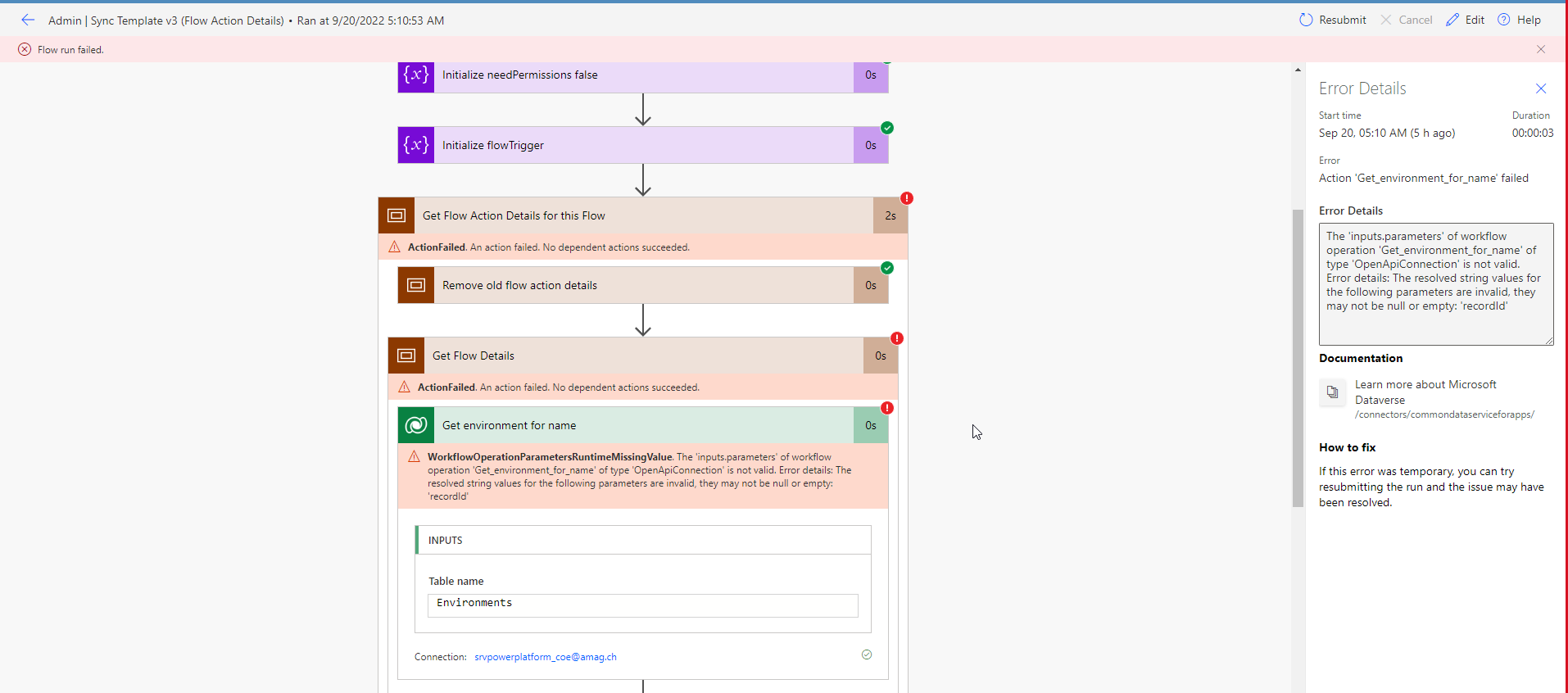Click the INPUTS section header
Viewport: 1568px width, 693px height.
(x=643, y=541)
